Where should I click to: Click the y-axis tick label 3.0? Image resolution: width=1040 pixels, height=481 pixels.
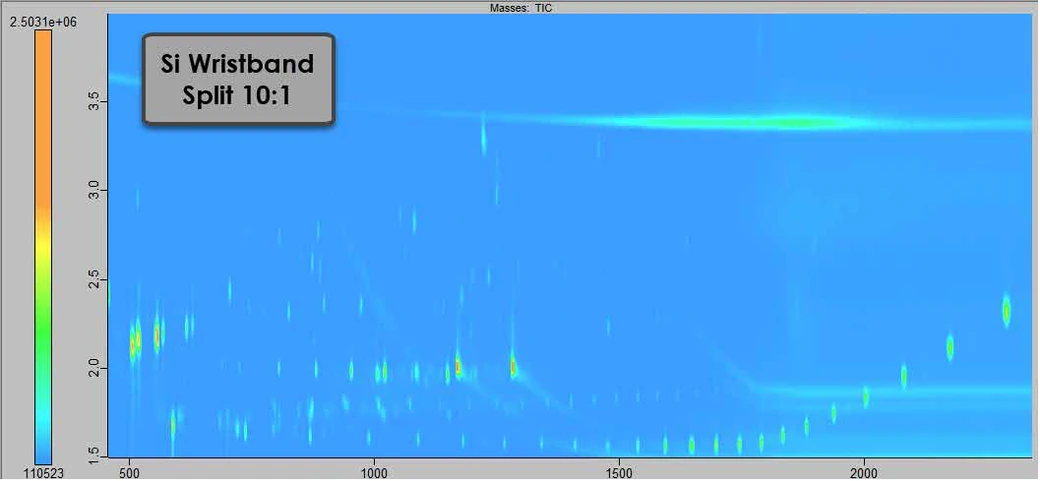tap(94, 191)
